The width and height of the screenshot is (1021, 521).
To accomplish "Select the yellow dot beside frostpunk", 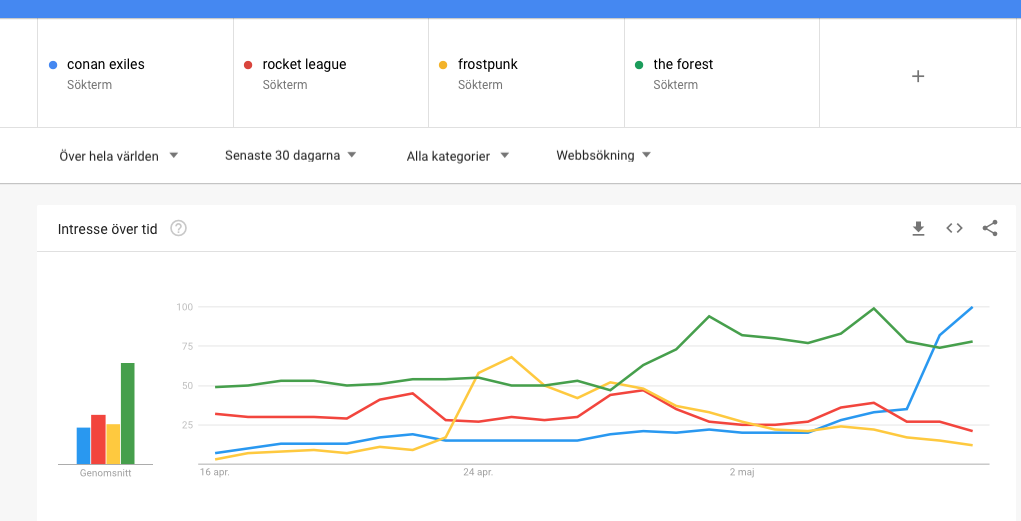I will point(443,65).
